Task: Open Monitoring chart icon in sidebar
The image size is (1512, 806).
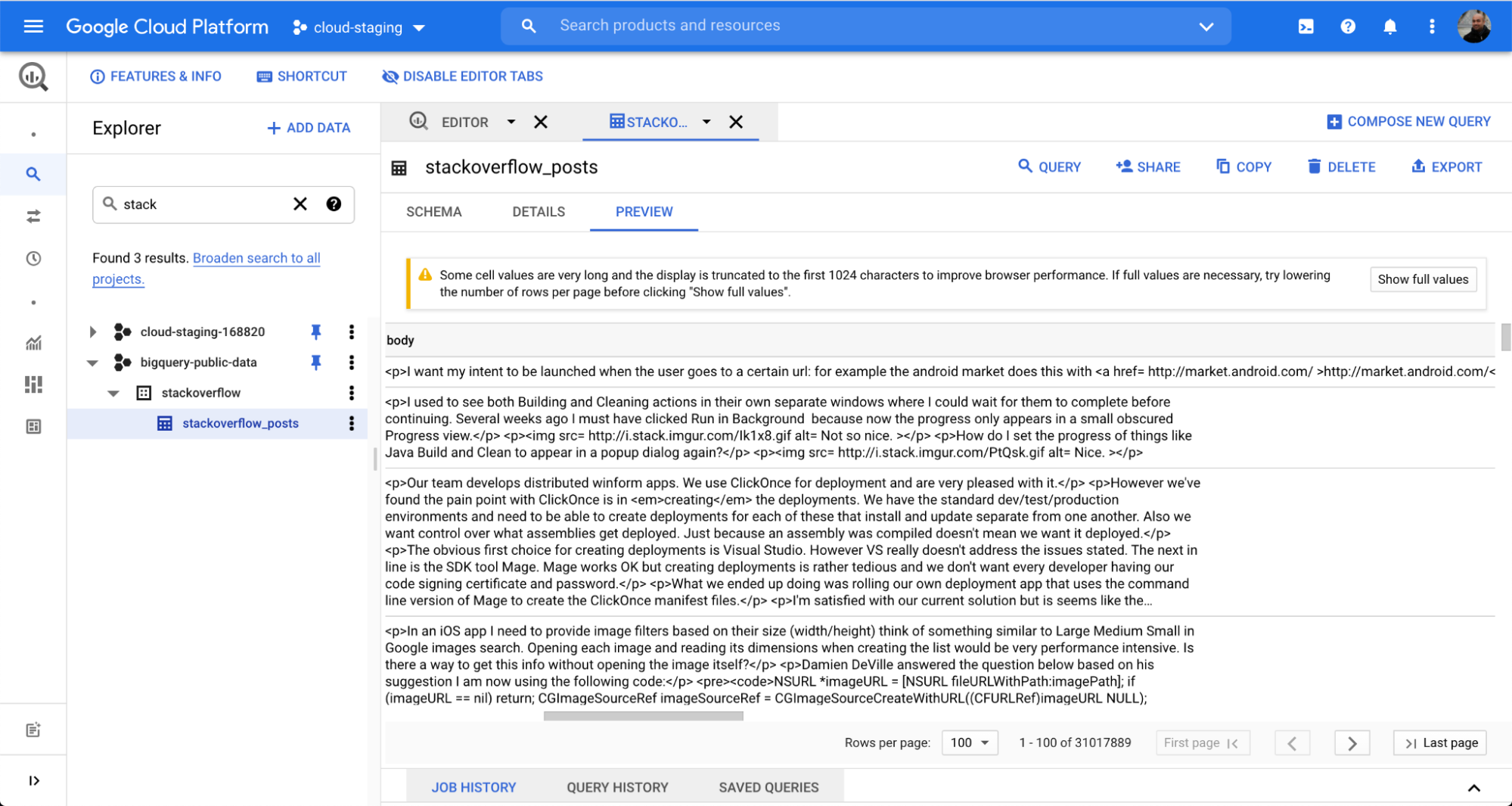Action: click(33, 343)
